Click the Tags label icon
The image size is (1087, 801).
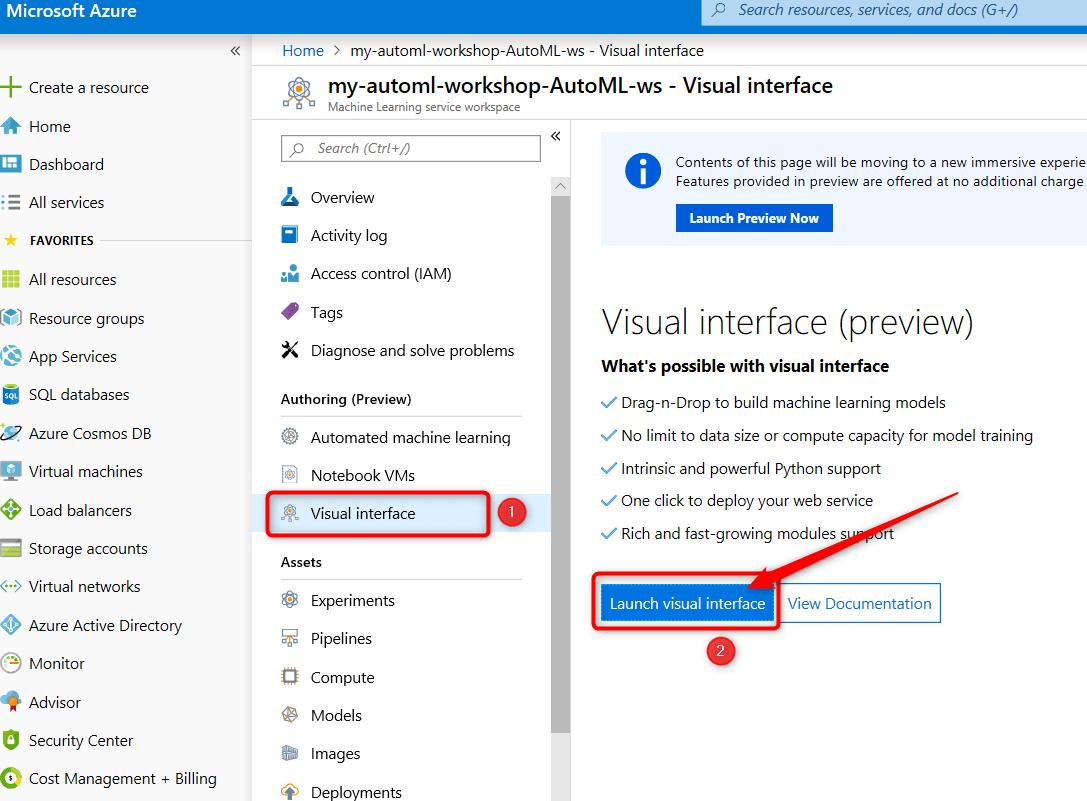(x=290, y=312)
